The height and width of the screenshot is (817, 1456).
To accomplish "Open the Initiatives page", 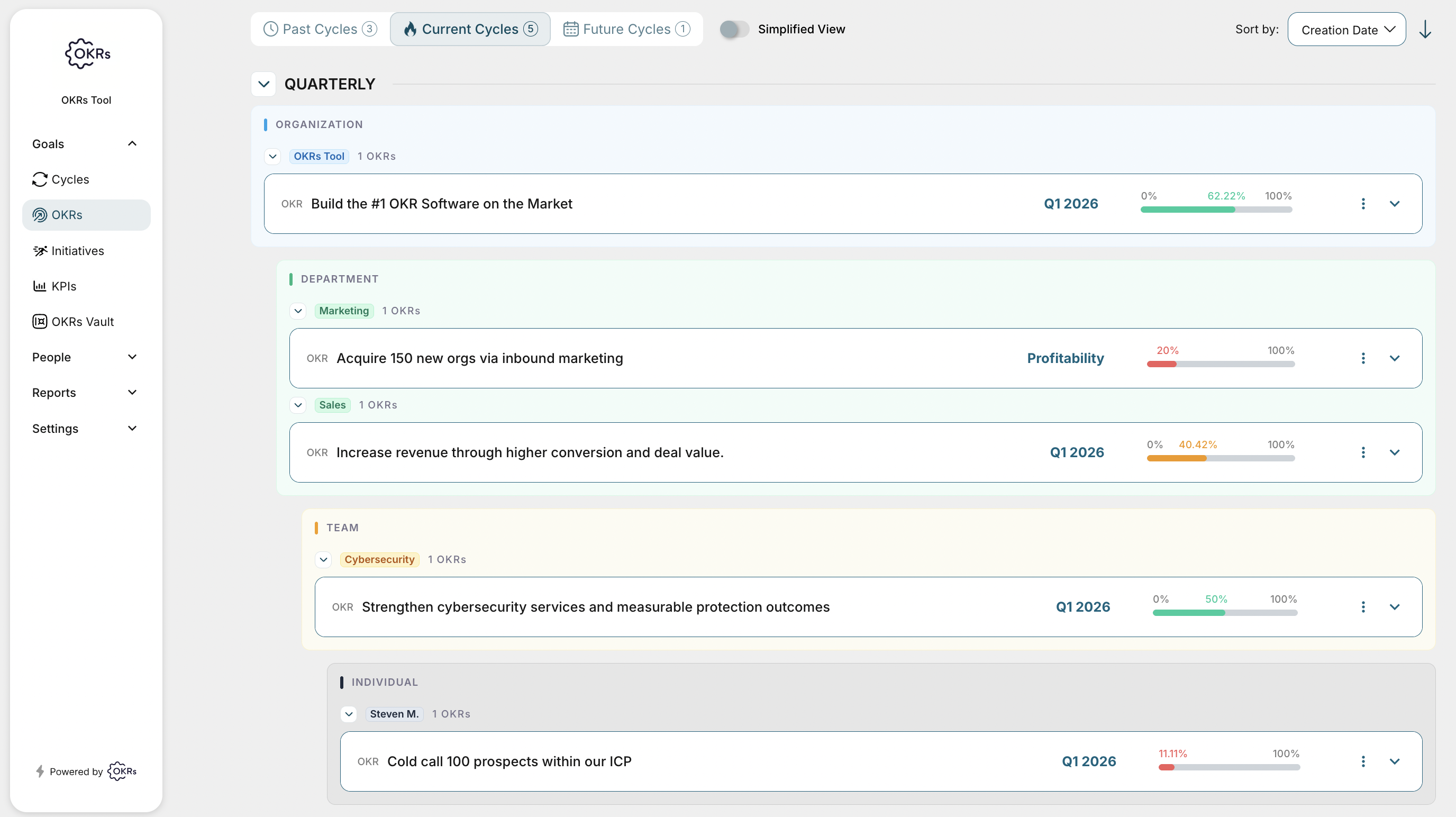I will [77, 250].
